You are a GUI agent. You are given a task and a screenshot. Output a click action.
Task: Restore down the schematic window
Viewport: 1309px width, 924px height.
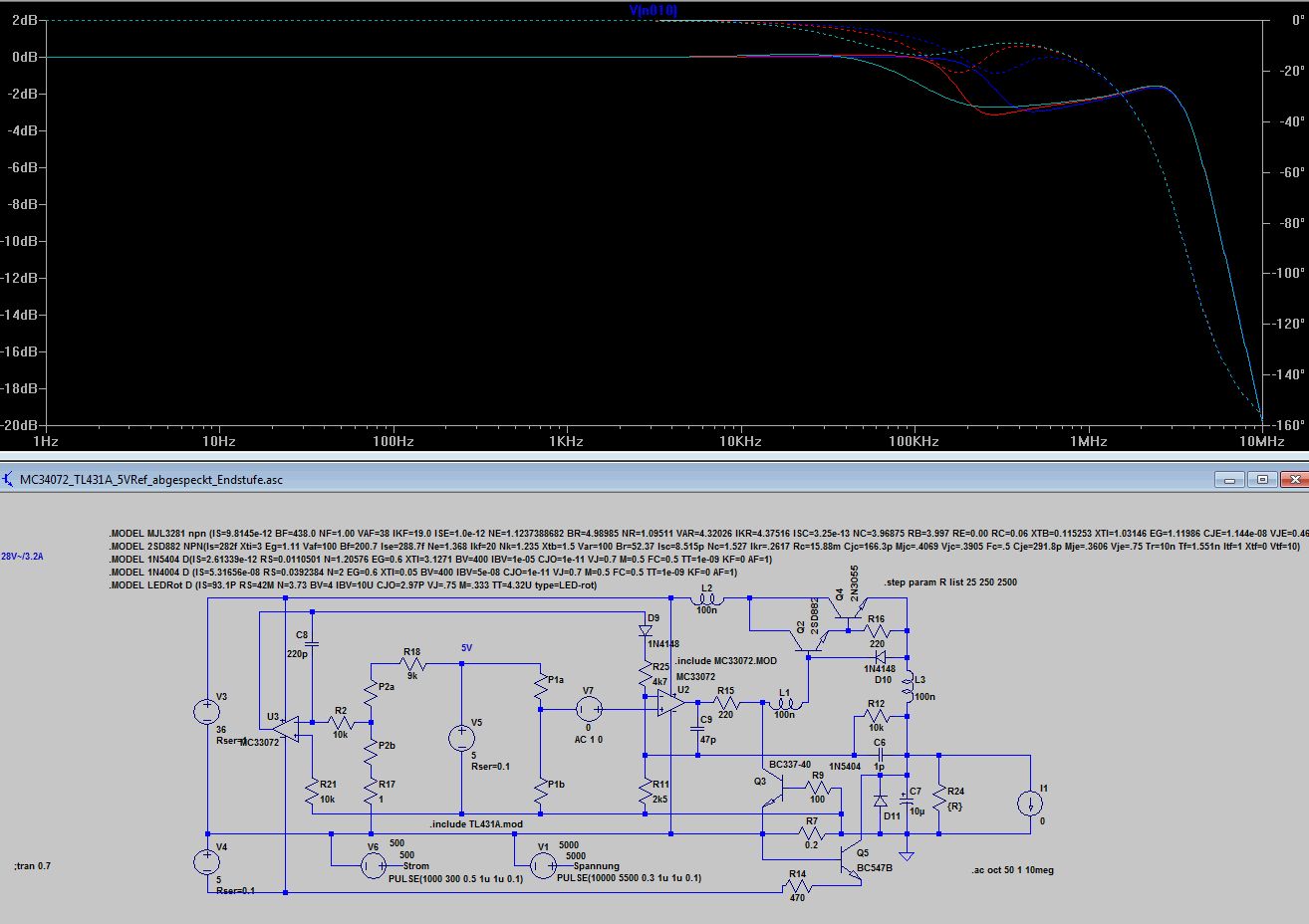pyautogui.click(x=1262, y=480)
